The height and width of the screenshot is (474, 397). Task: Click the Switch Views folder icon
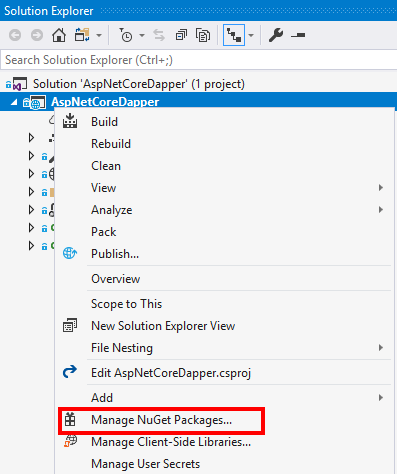click(x=82, y=35)
